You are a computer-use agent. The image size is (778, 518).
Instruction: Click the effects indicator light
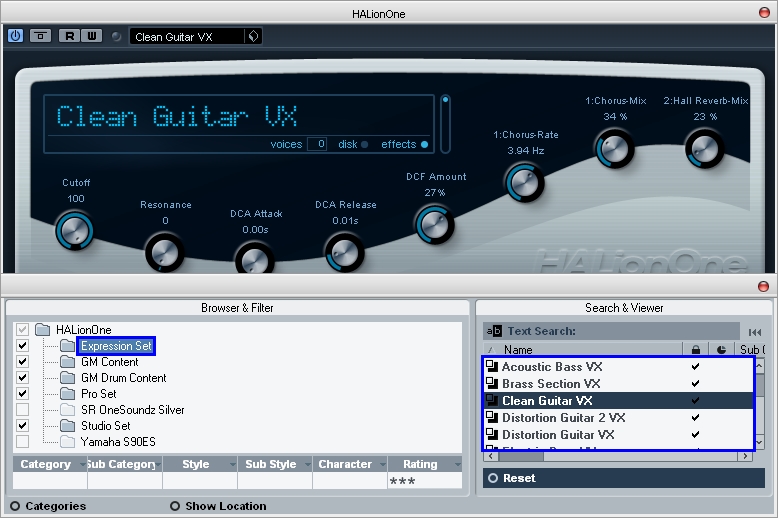point(424,144)
